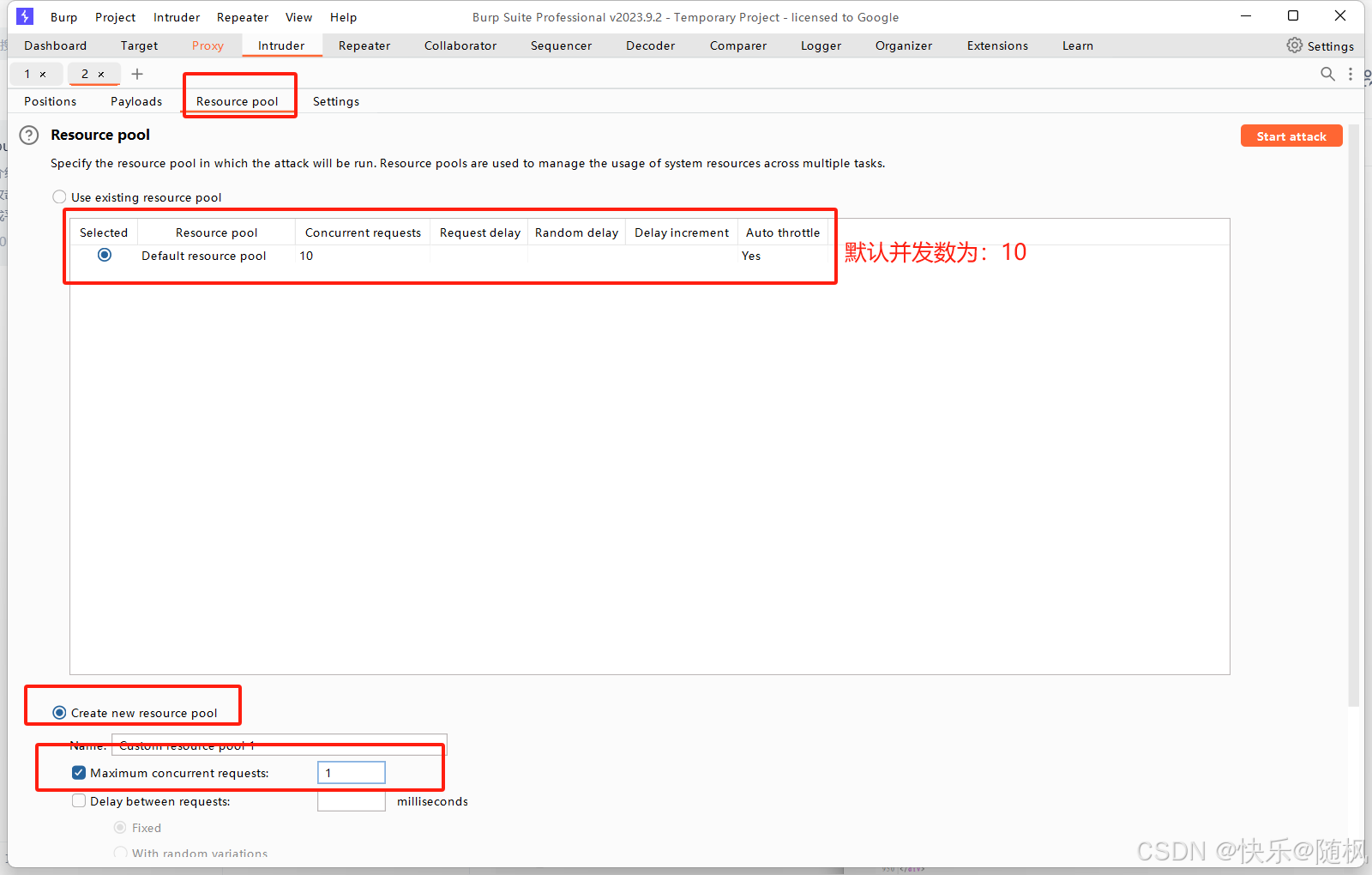
Task: Switch to the Target tab
Action: (x=139, y=45)
